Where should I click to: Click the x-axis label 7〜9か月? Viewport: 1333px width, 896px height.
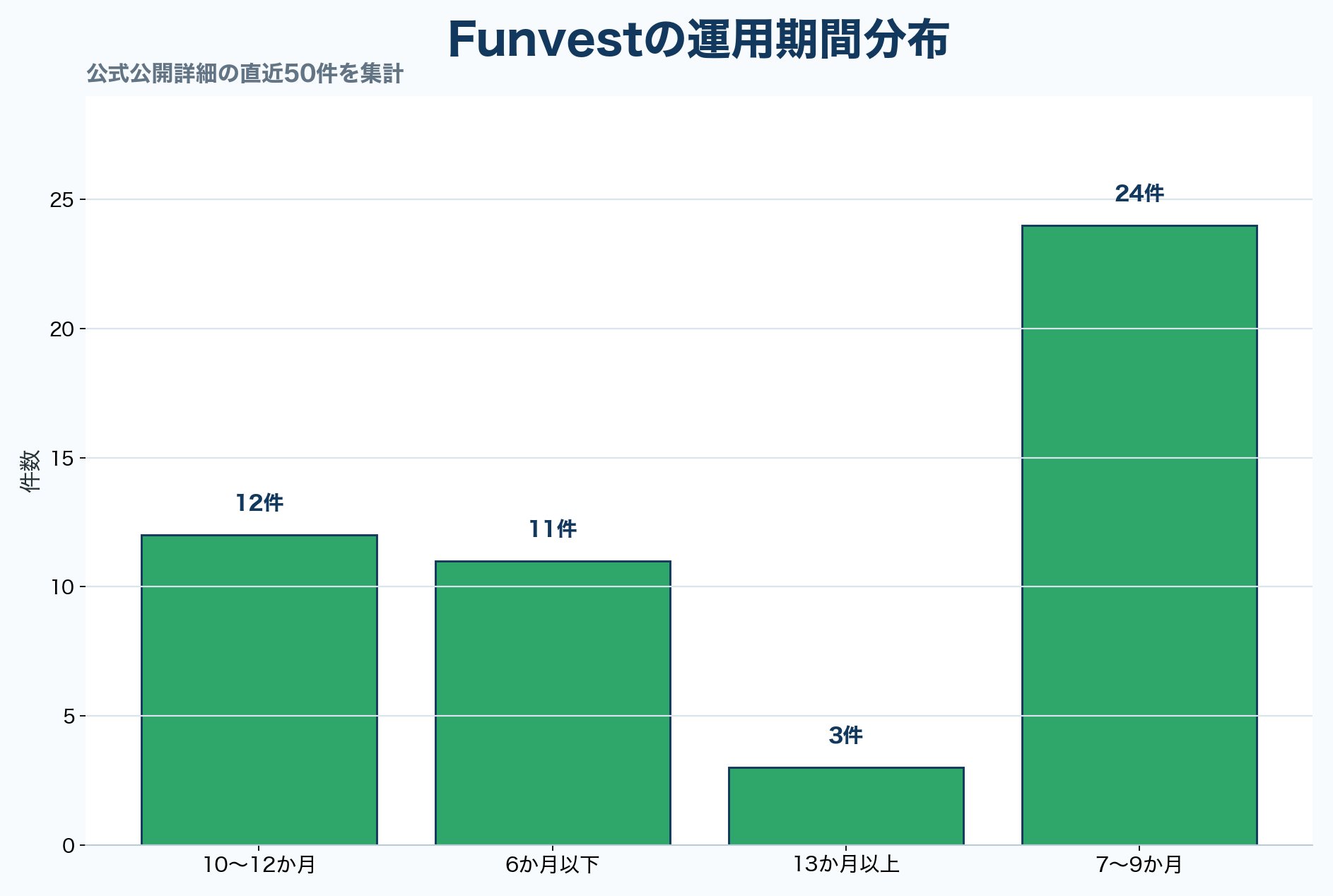pyautogui.click(x=1139, y=864)
